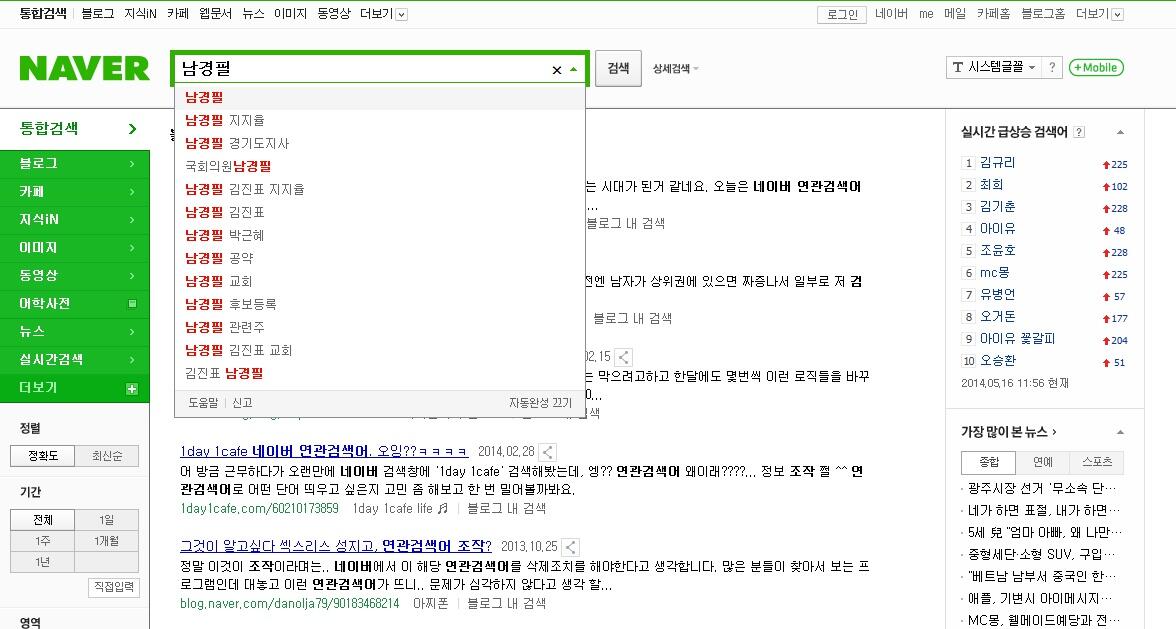Open top-right 더보기 dropdown next to 블로그홈
1176x629 pixels.
(1099, 13)
